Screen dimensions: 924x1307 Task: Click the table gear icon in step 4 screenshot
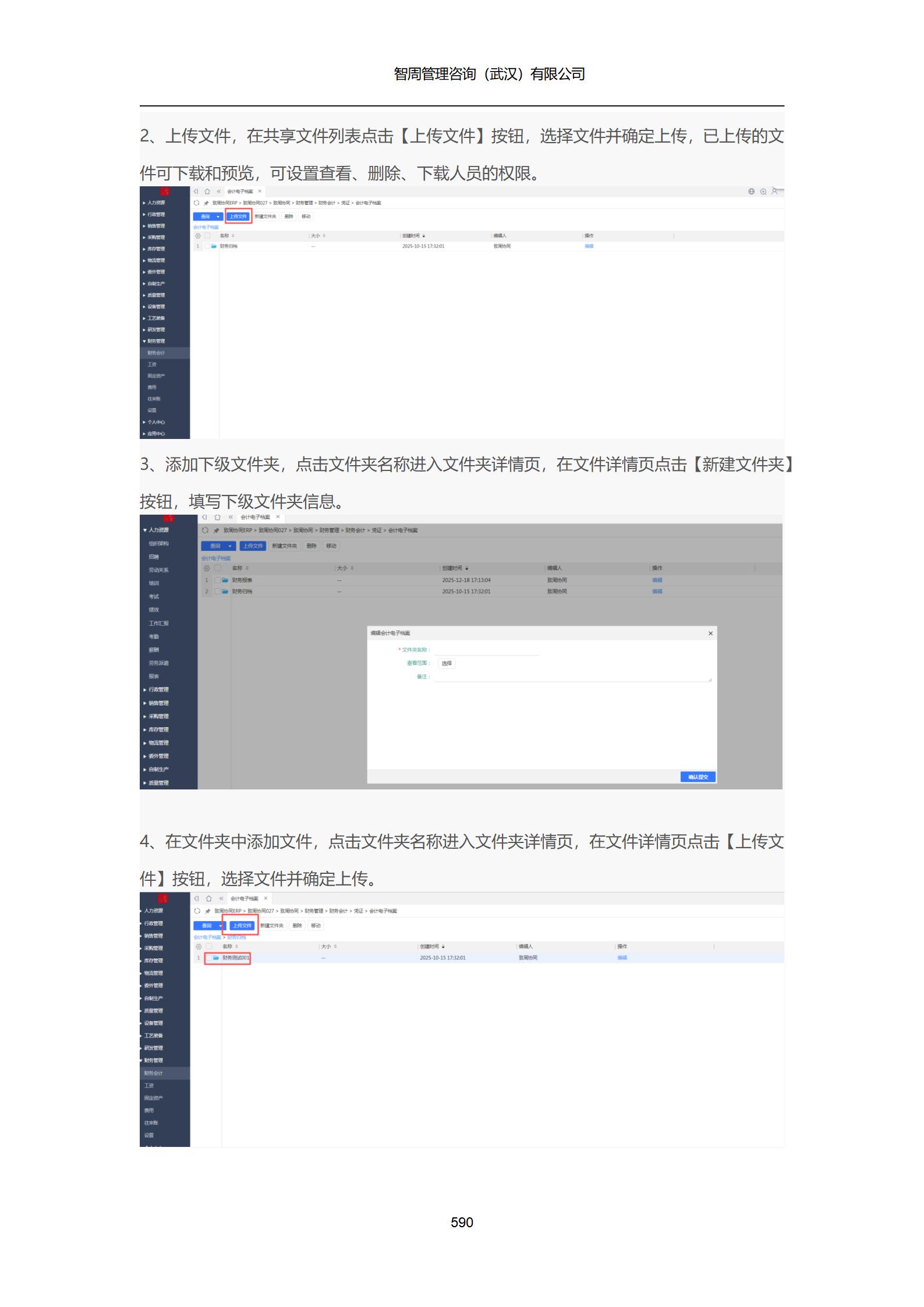tap(199, 947)
